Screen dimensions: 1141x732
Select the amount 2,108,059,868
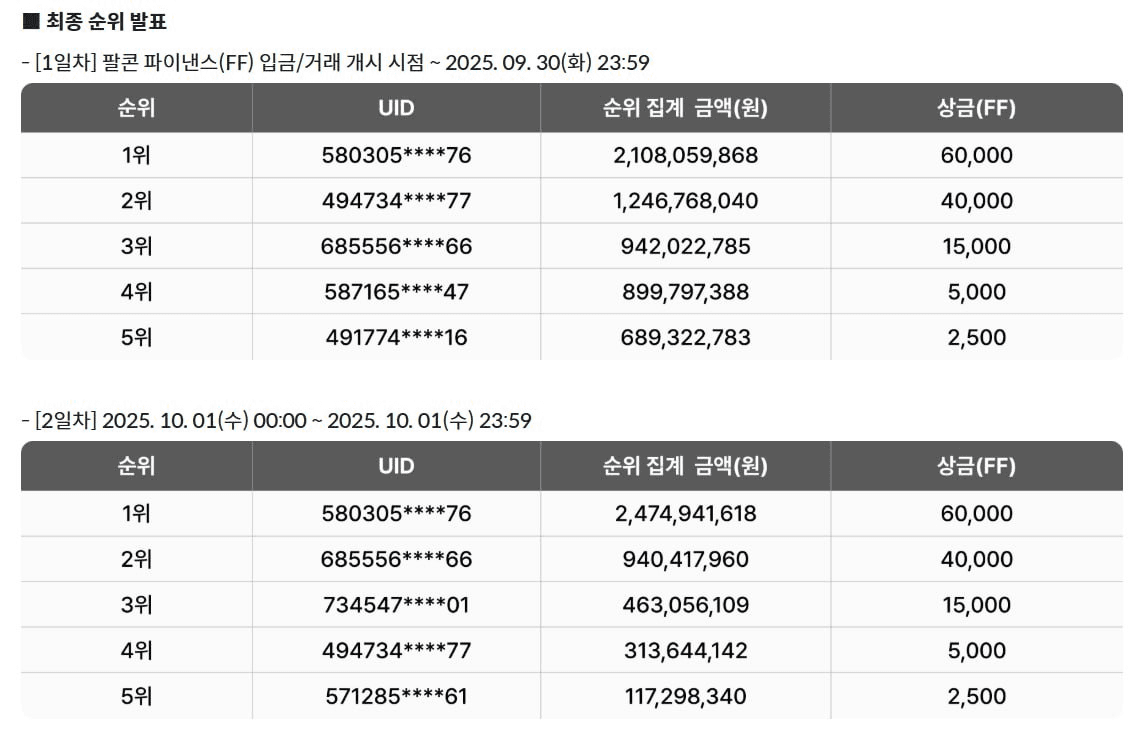(685, 155)
